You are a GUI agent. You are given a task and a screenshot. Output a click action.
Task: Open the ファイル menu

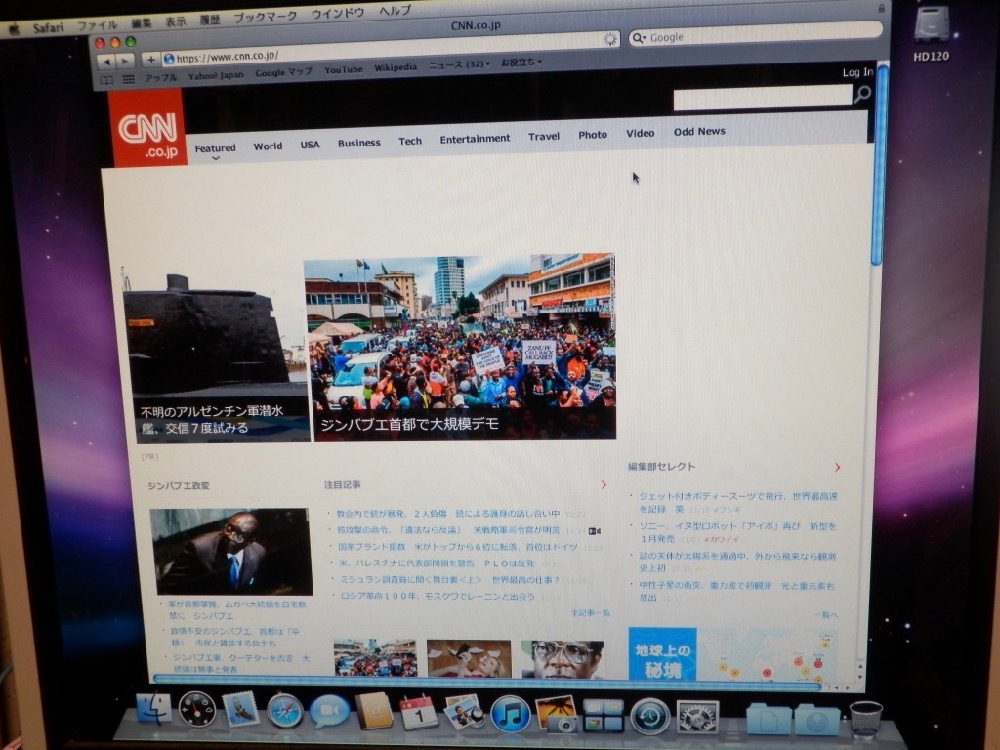[97, 25]
